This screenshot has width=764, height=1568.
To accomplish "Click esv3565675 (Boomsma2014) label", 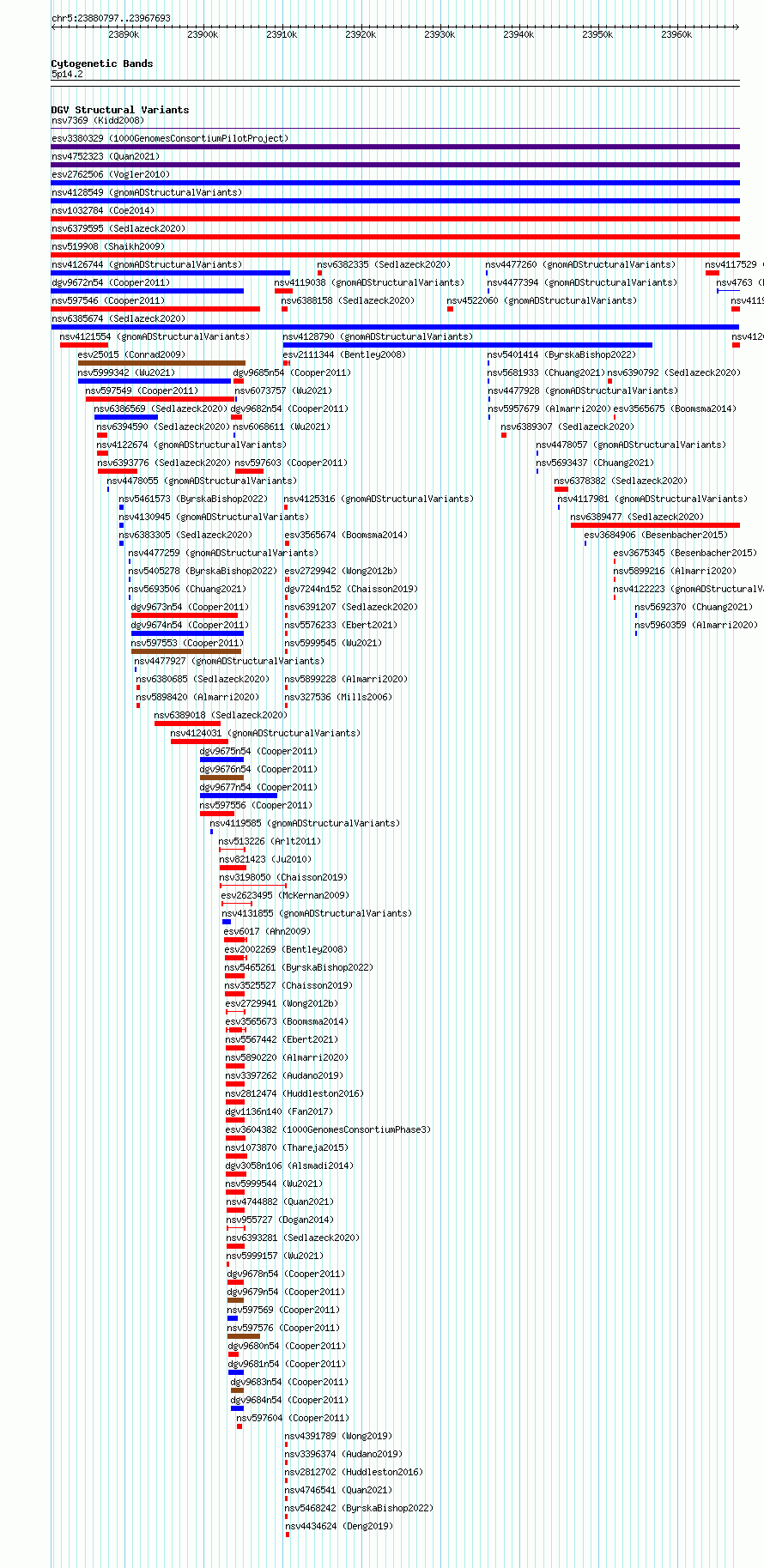I will (675, 409).
